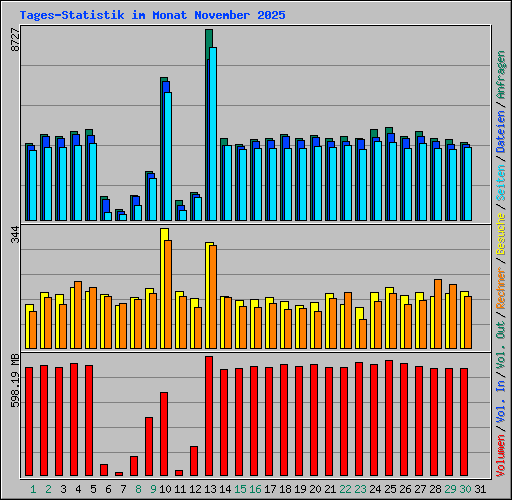The width and height of the screenshot is (512, 500).
Task: Click day label '8' on the x-axis
Action: [138, 489]
